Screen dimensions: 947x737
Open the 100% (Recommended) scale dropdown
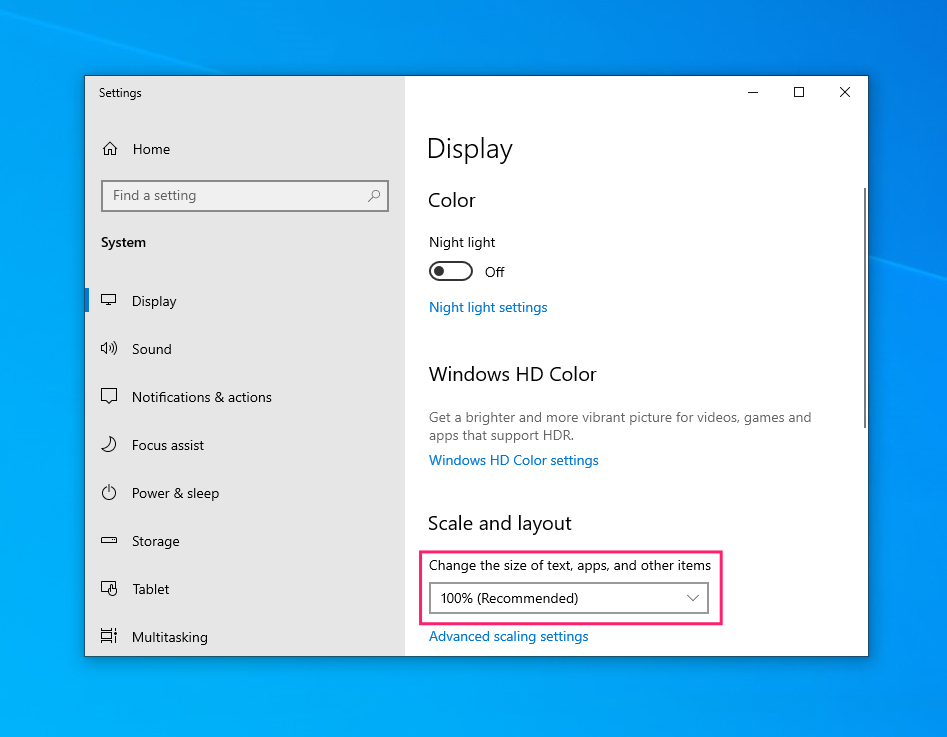coord(568,598)
